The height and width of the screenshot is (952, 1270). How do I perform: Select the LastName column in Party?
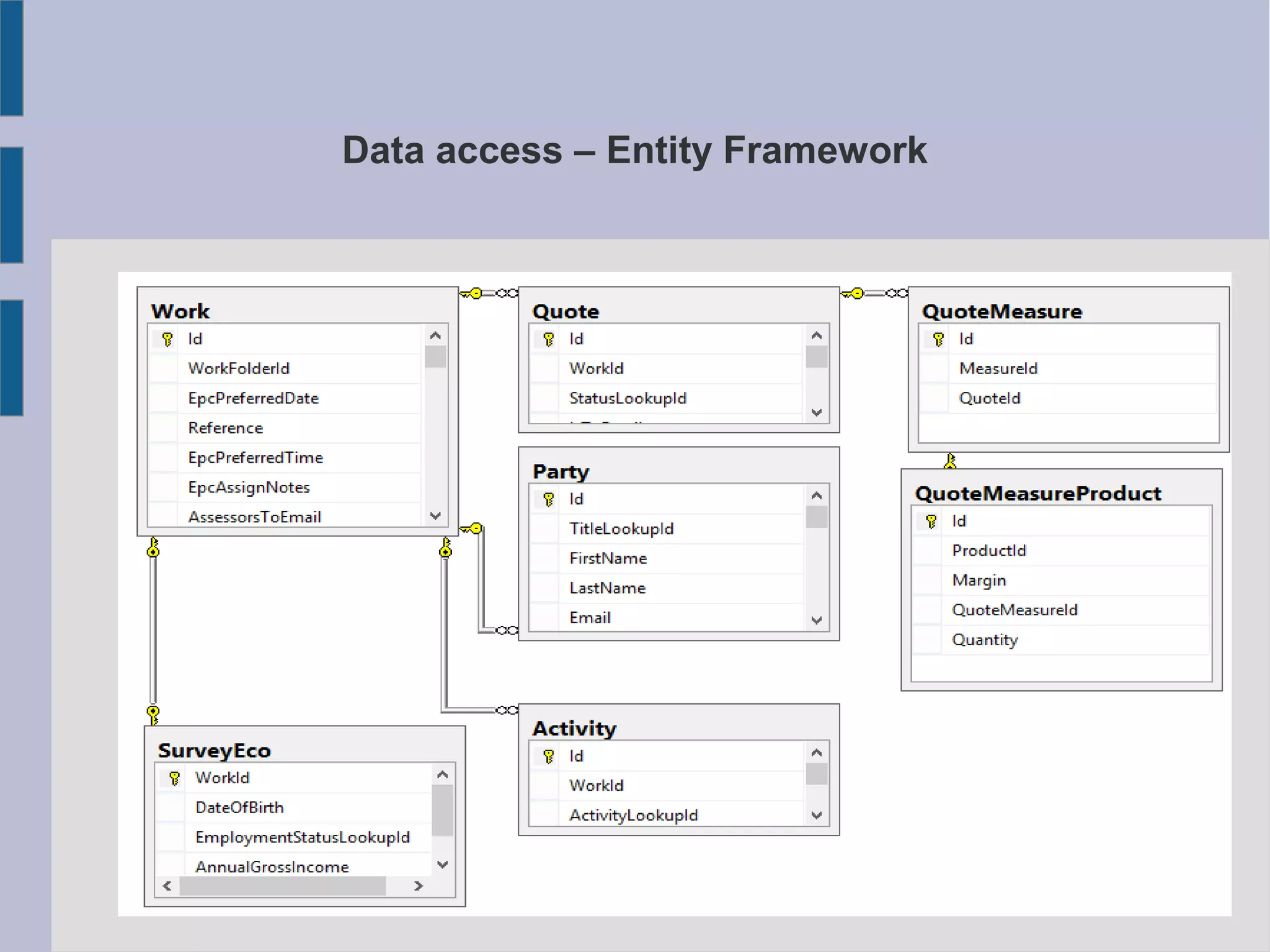click(x=667, y=589)
